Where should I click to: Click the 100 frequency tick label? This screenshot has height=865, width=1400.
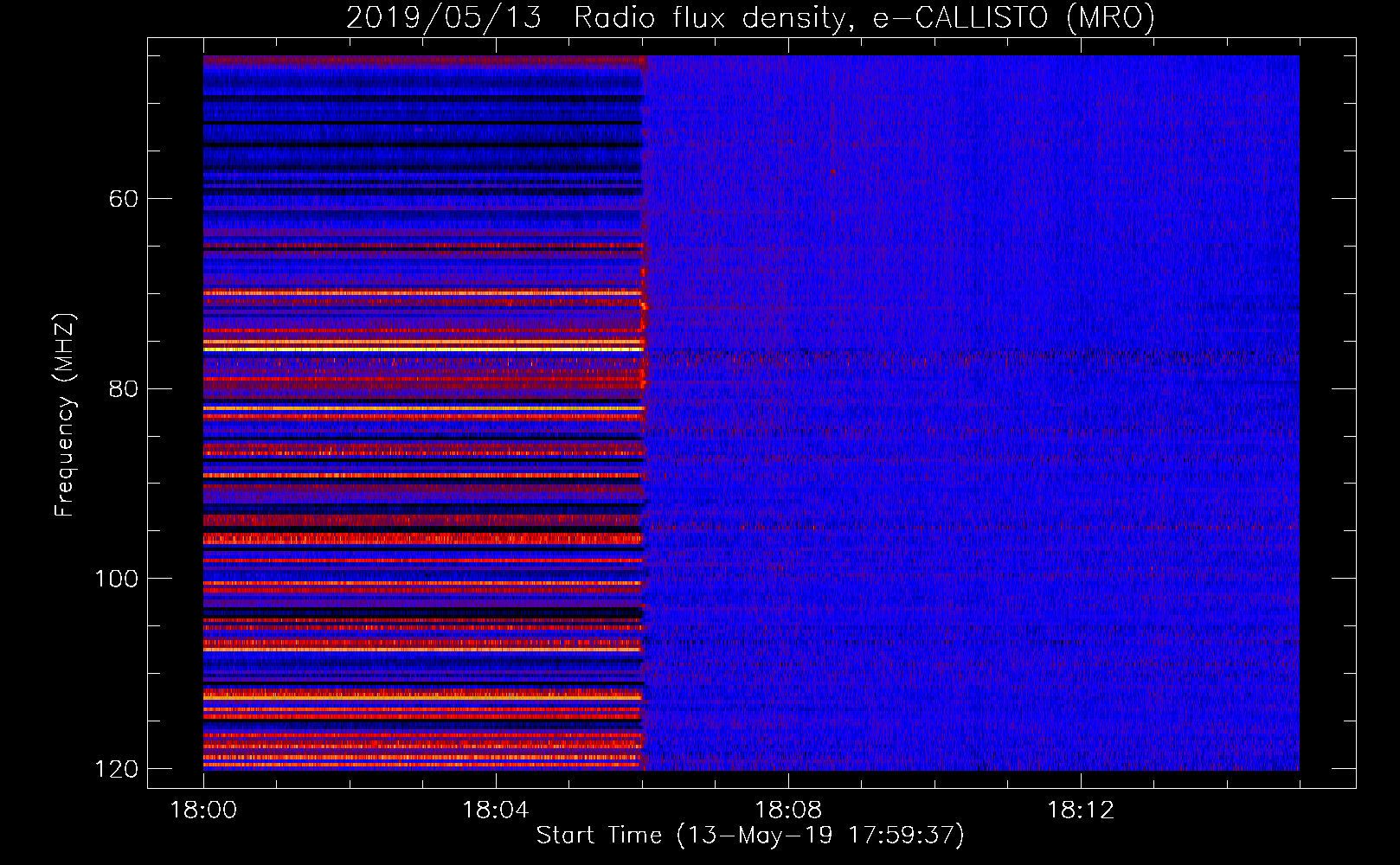coord(116,579)
